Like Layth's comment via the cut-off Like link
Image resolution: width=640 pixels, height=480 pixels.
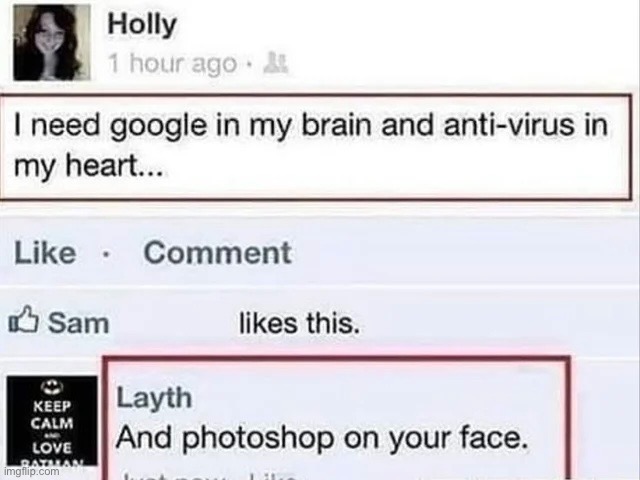pyautogui.click(x=272, y=476)
